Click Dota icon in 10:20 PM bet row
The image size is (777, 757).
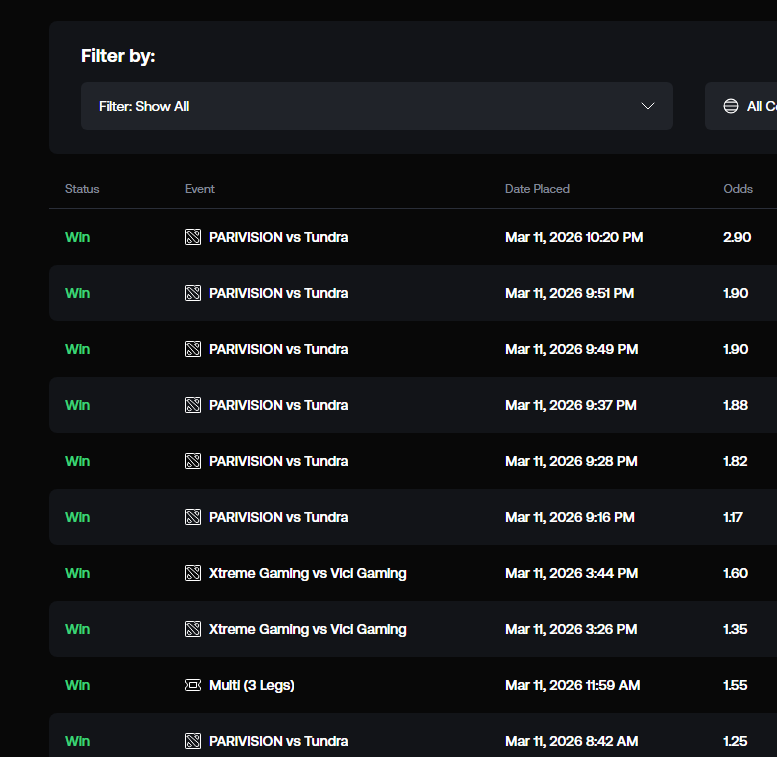coord(193,237)
